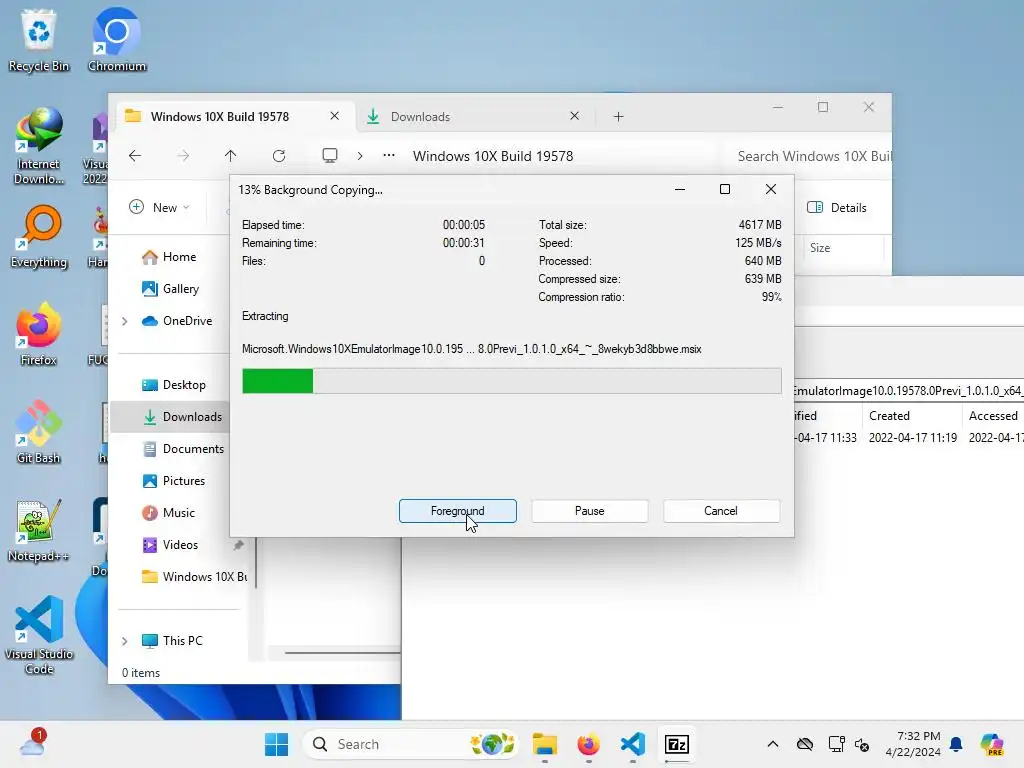Viewport: 1024px width, 768px height.
Task: Switch to Windows 10X Build 19578 tab
Action: (219, 116)
